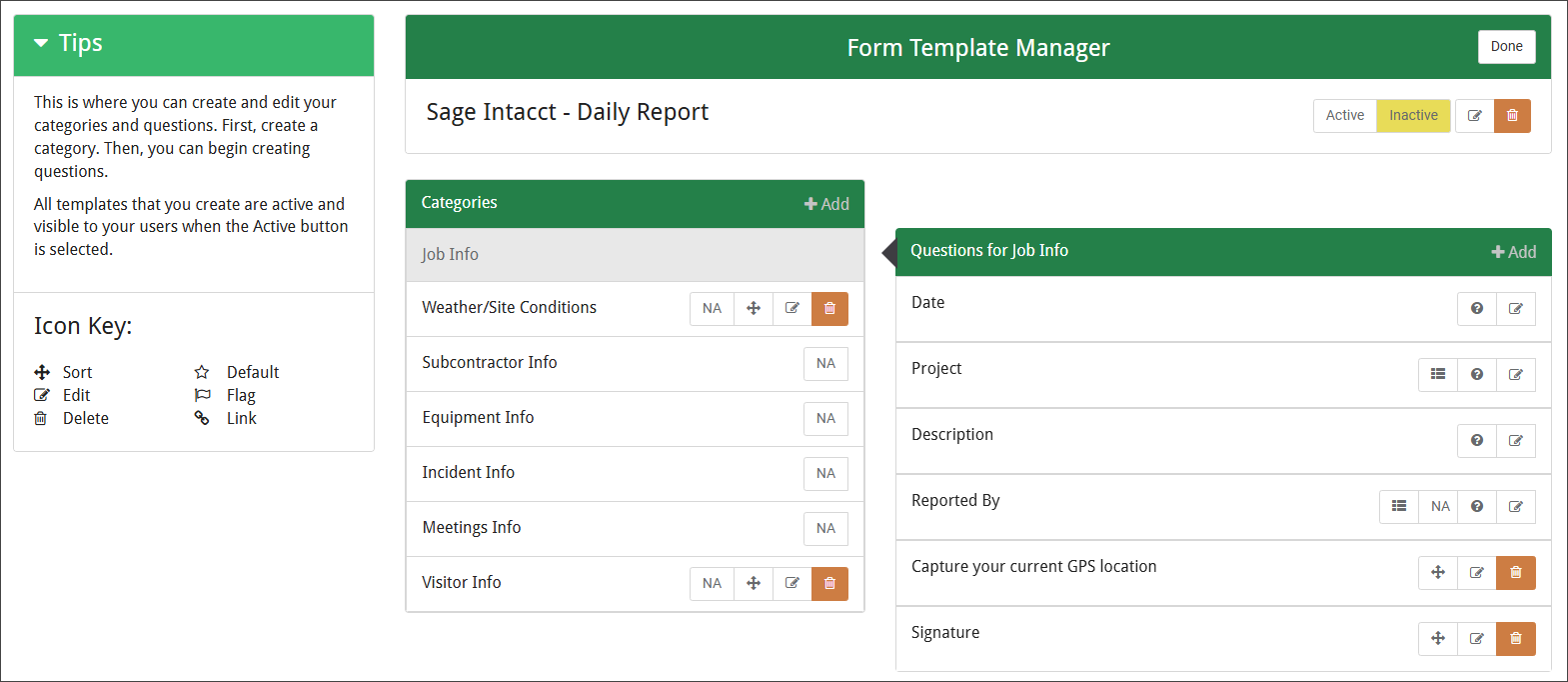
Task: Click sort icon for Signature question
Action: (x=1438, y=639)
